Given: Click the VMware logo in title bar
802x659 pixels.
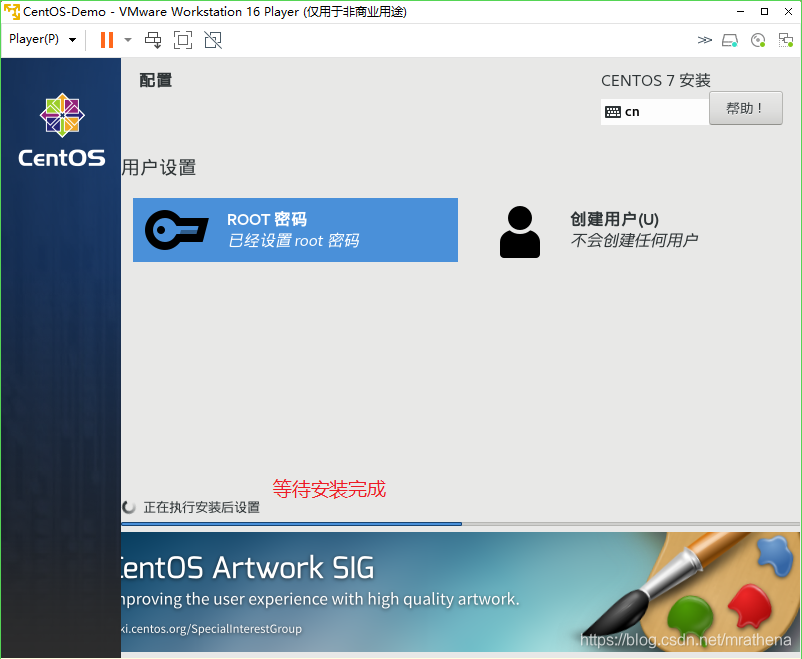Looking at the screenshot, I should click(12, 11).
